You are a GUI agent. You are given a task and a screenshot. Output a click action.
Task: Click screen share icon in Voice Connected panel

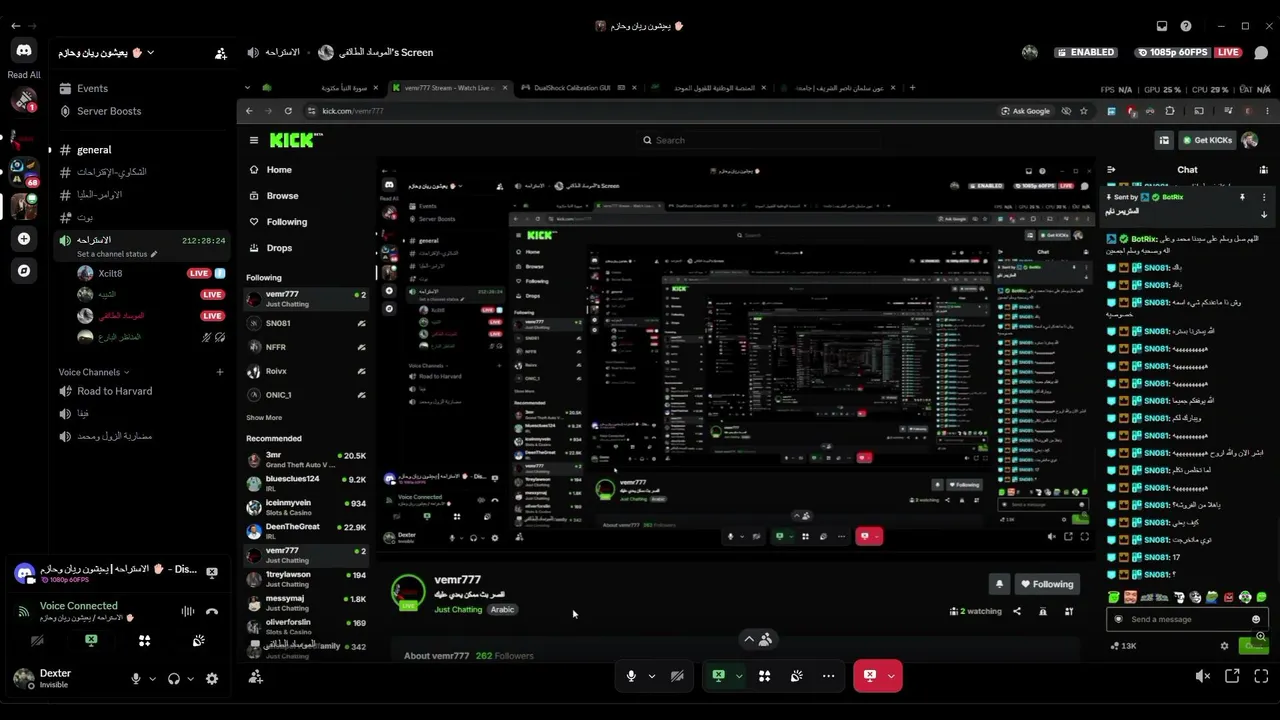coord(91,641)
